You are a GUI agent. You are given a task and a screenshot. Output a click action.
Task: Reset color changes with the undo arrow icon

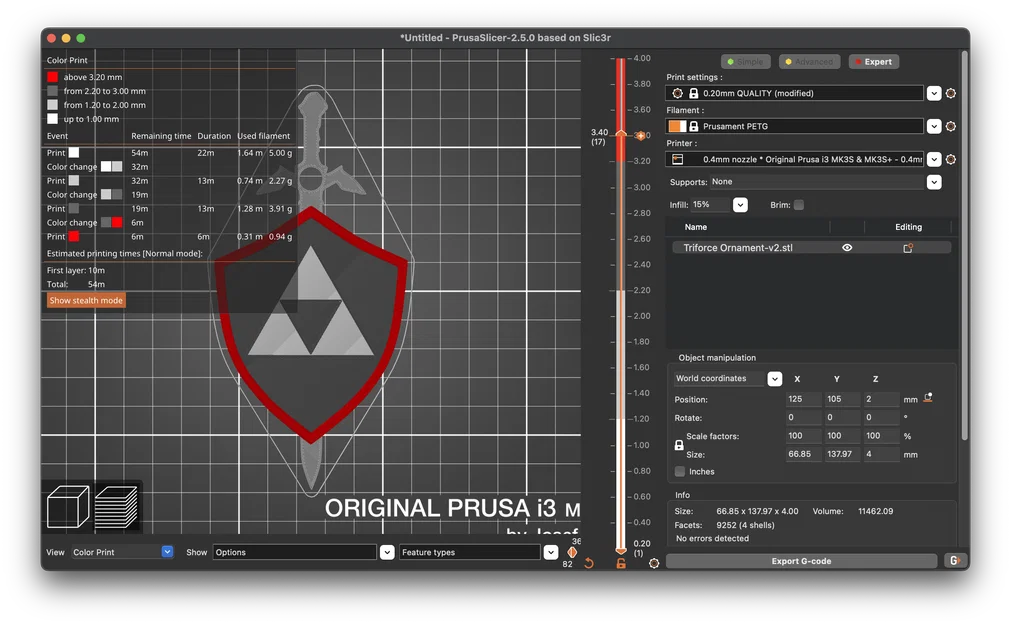589,563
